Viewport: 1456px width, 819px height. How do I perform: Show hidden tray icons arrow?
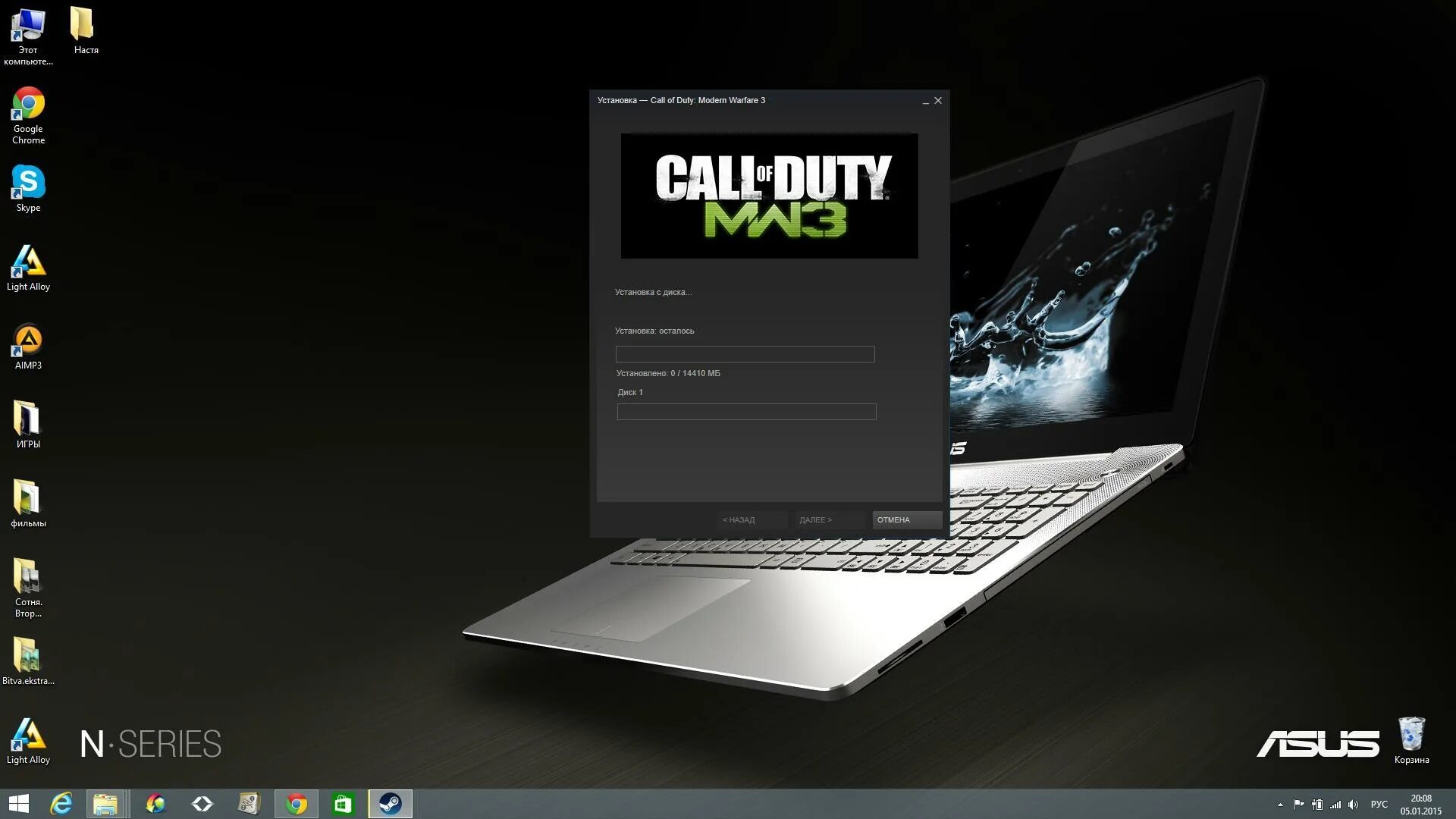coord(1280,805)
